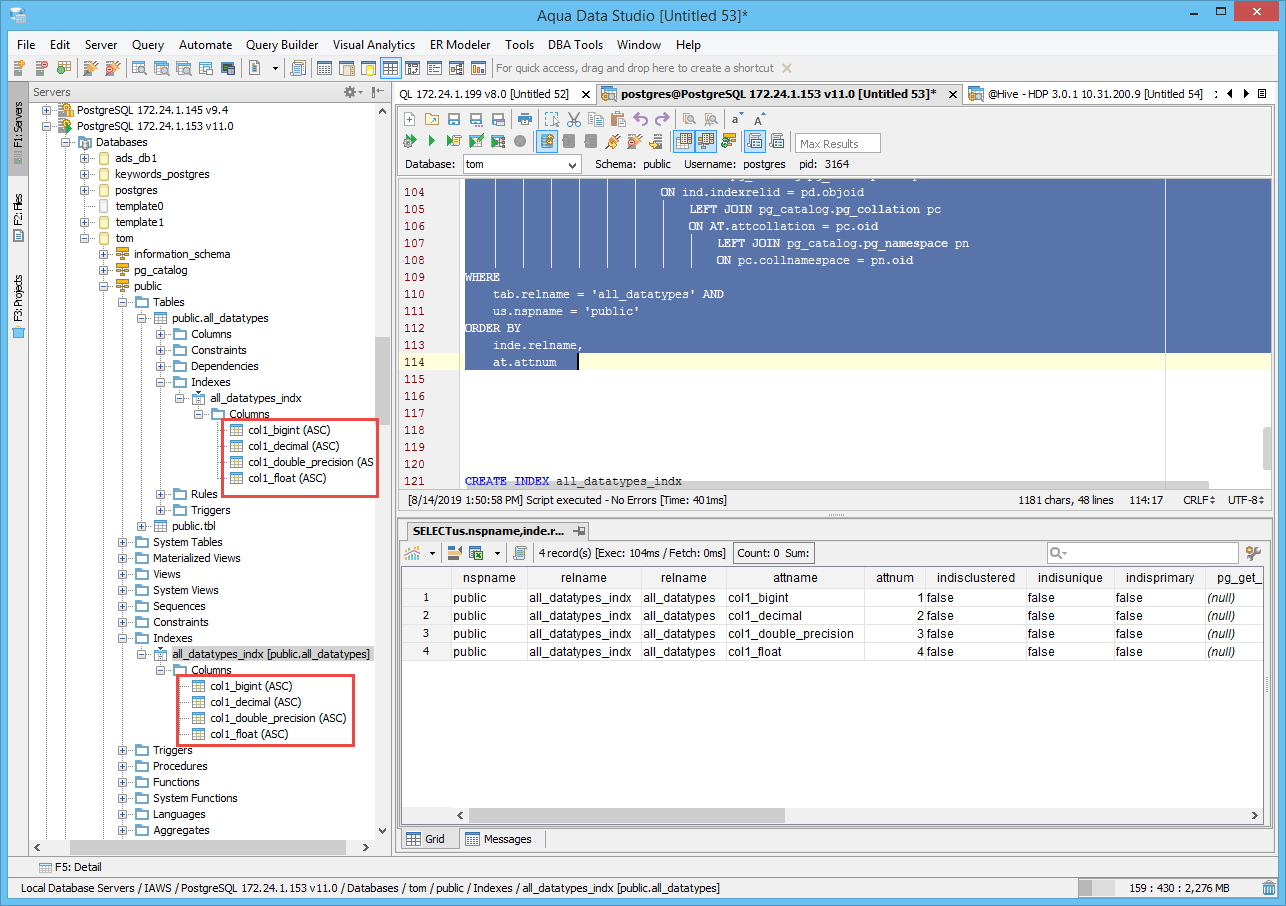This screenshot has height=906, width=1286.
Task: Expand the information_schema node
Action: [x=103, y=254]
